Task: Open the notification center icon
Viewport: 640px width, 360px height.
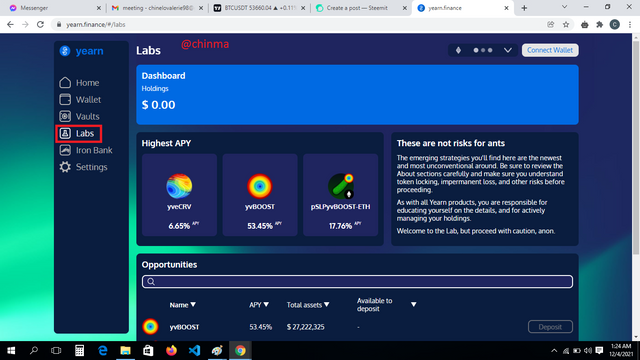Action: (x=599, y=351)
